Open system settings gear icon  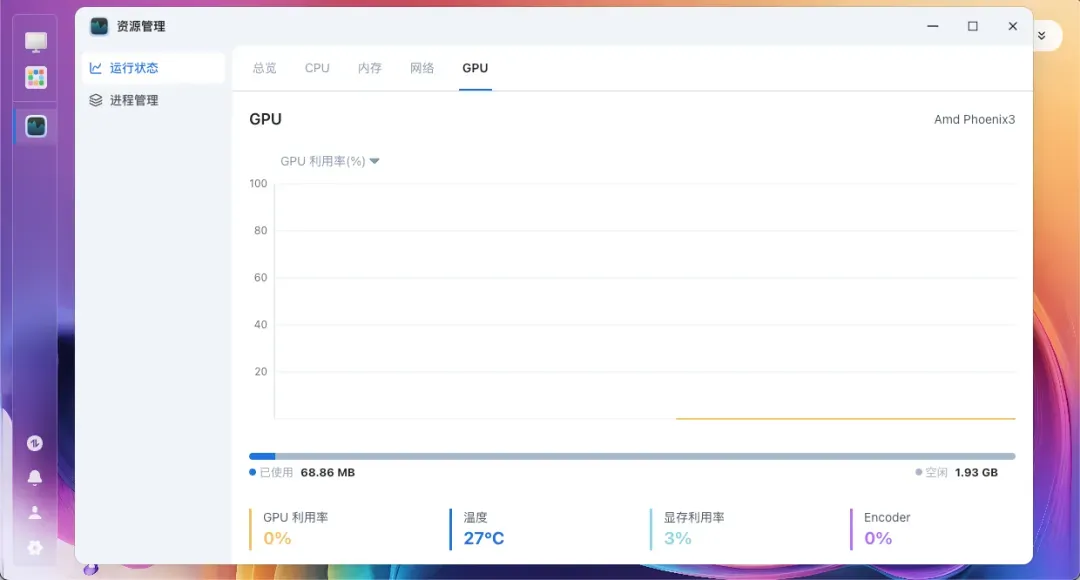coord(35,547)
